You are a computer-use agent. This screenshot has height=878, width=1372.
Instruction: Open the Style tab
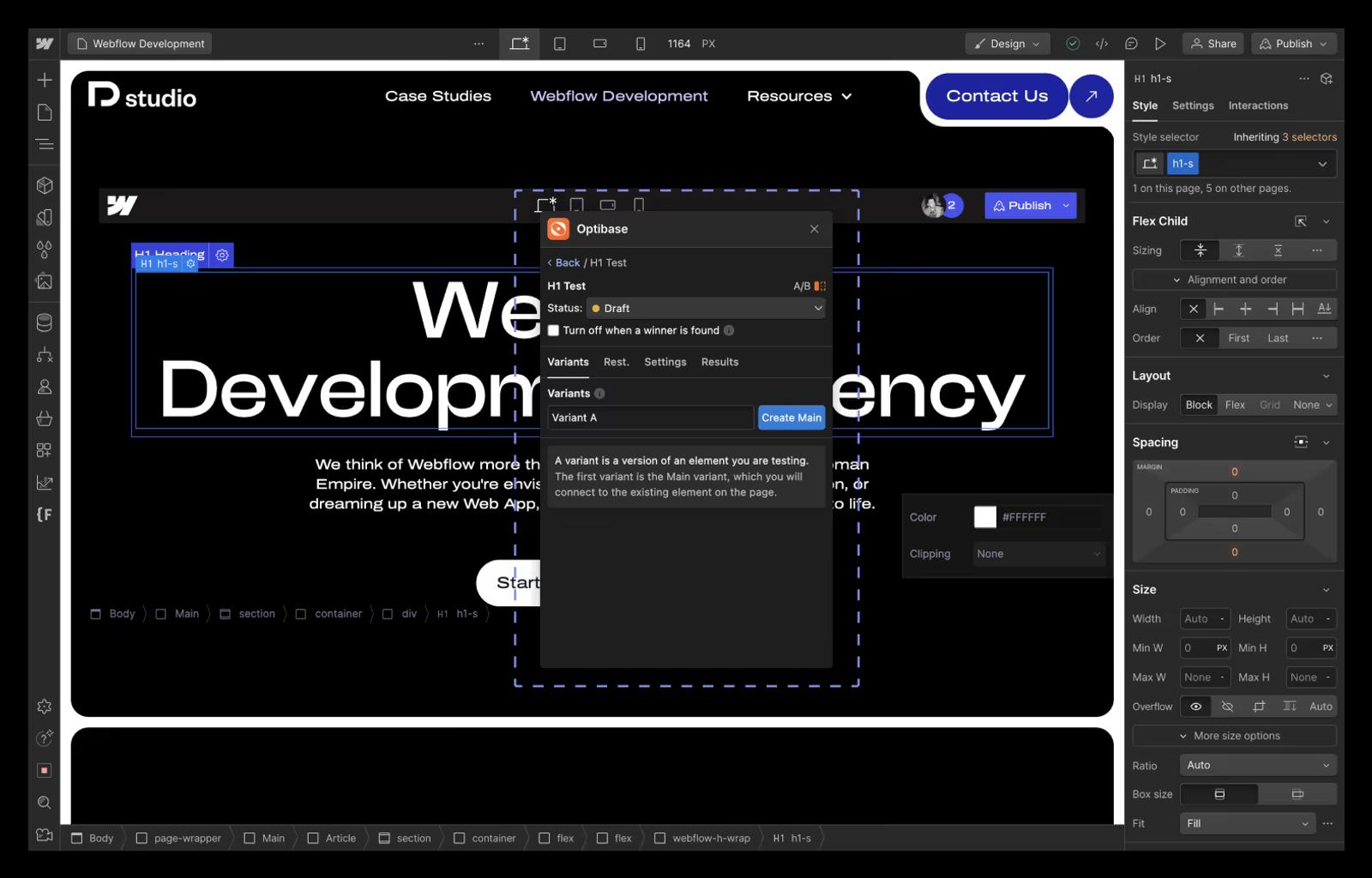pos(1145,105)
